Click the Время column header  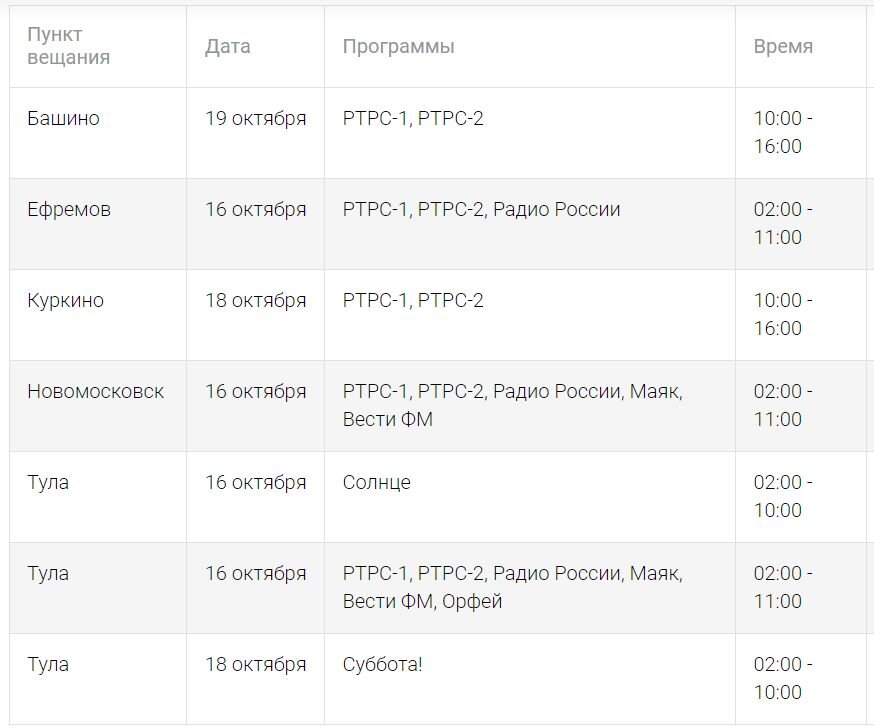pyautogui.click(x=783, y=47)
